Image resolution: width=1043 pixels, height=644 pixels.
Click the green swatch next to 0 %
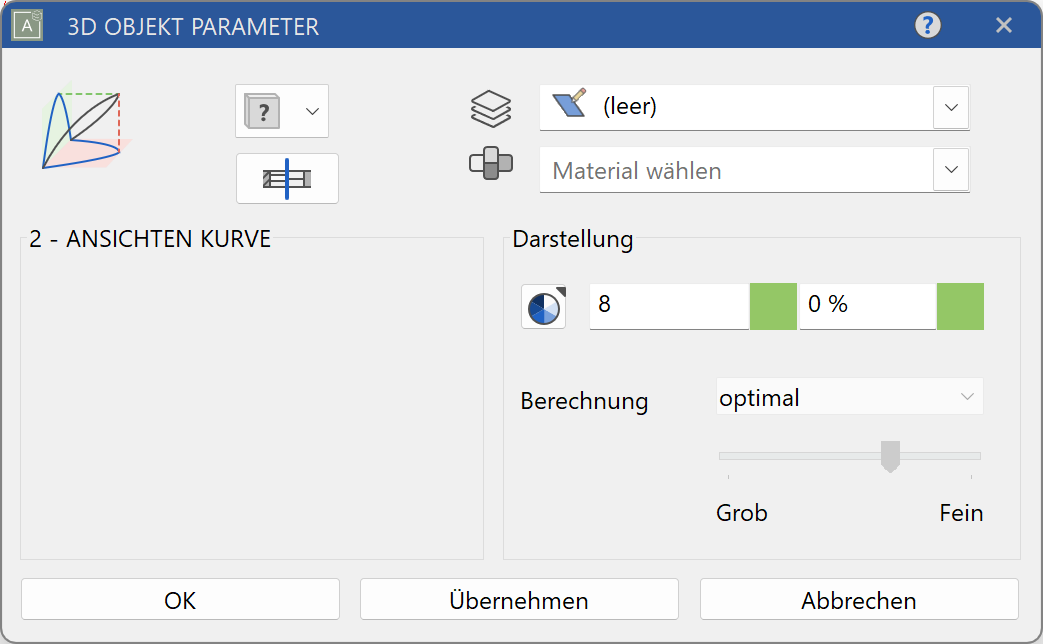960,306
